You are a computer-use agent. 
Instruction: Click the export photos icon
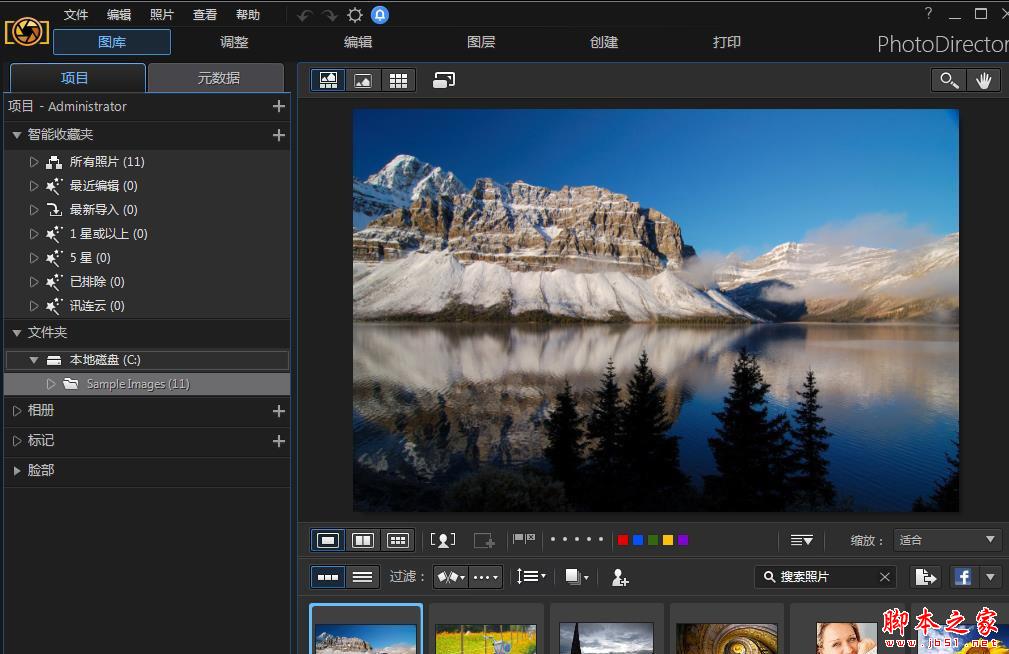point(926,577)
